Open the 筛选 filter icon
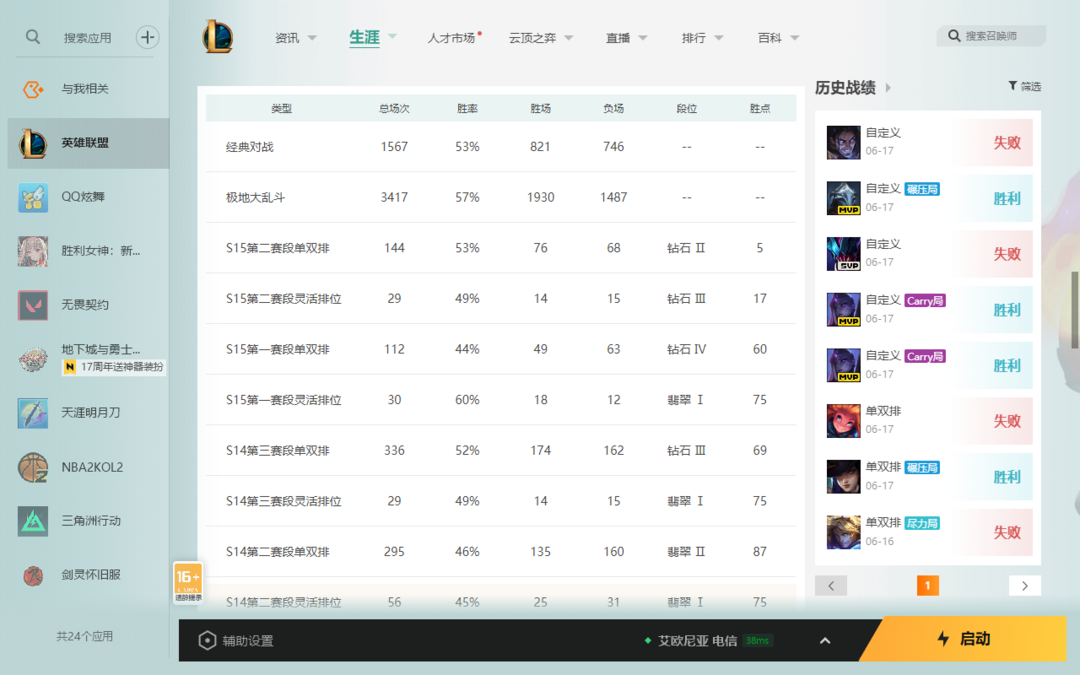The width and height of the screenshot is (1080, 675). 1012,86
